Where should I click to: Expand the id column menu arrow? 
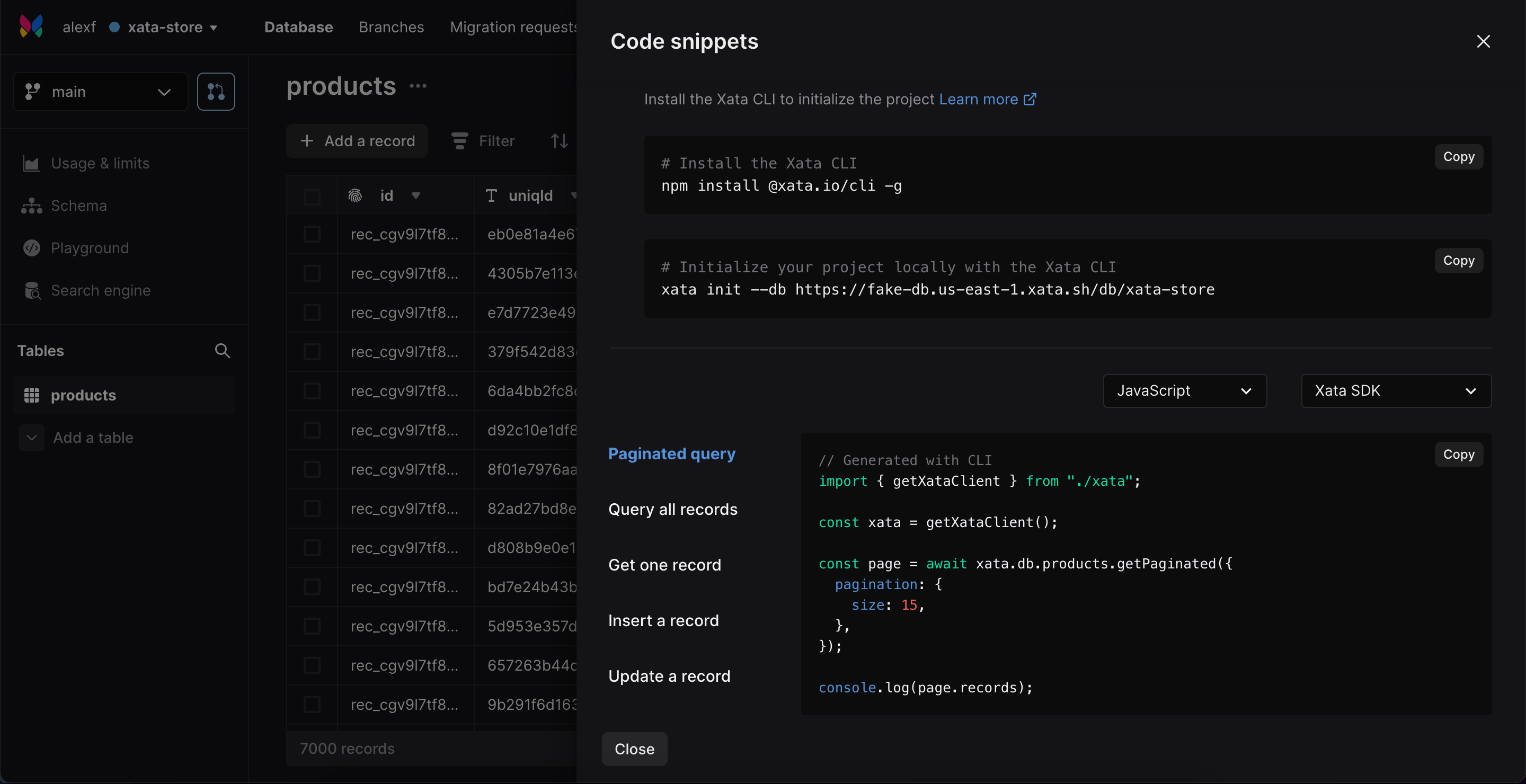pos(416,195)
